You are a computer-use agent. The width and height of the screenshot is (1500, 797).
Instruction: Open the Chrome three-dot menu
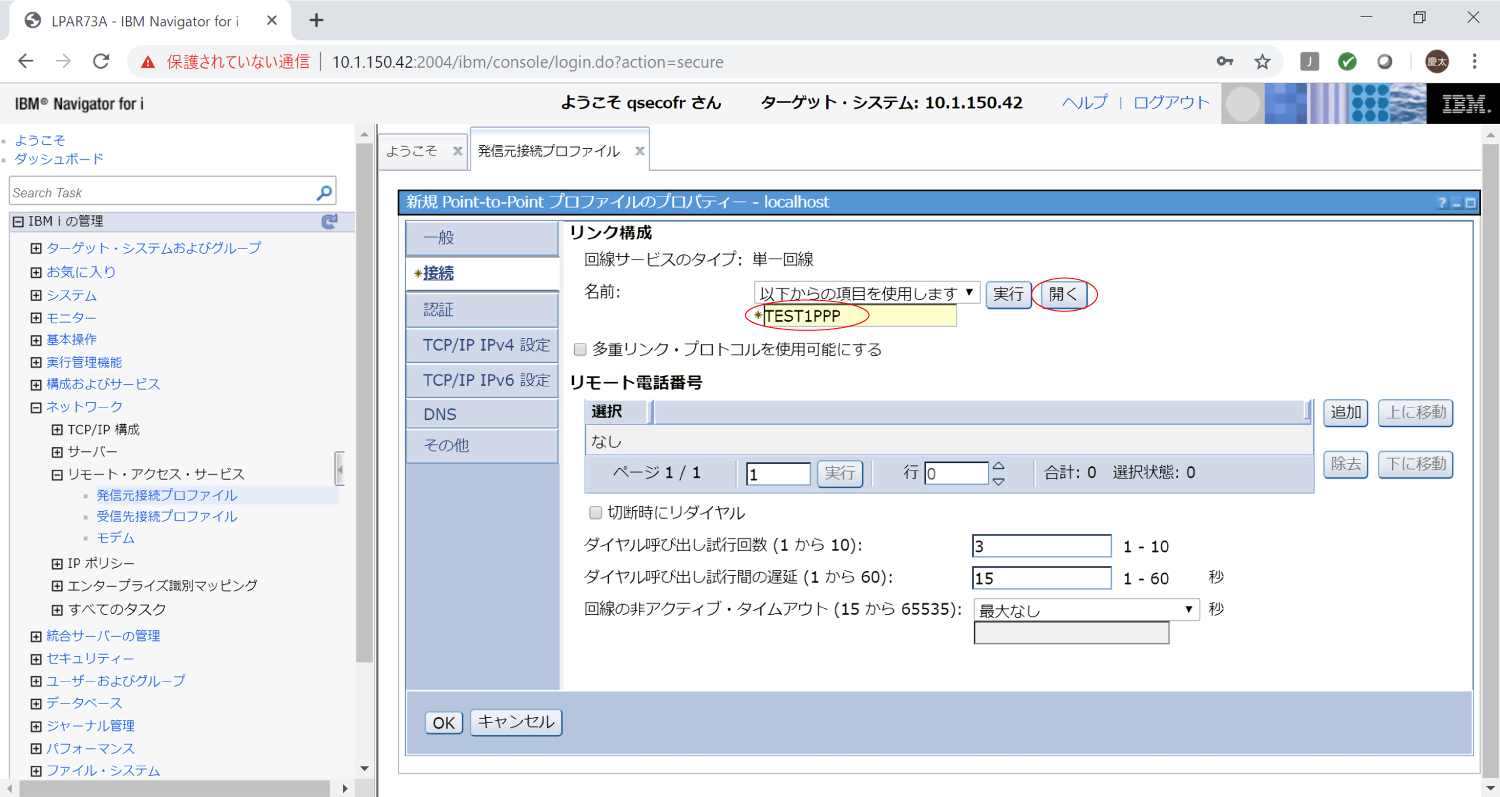[x=1475, y=61]
